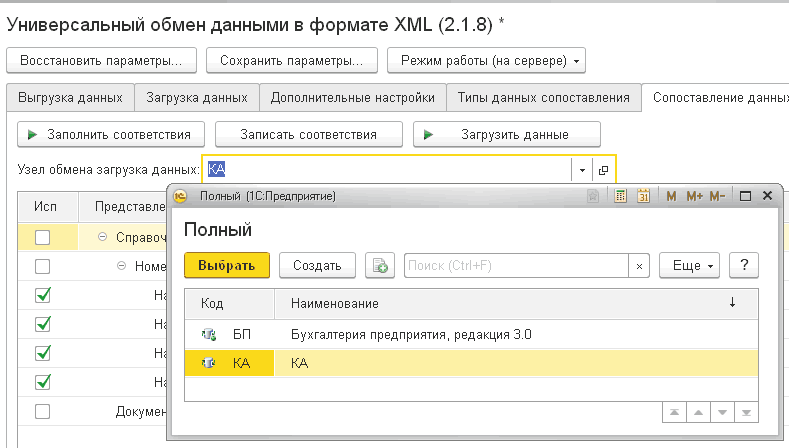Click the M- memory subtract button
789x448 pixels.
pos(717,196)
